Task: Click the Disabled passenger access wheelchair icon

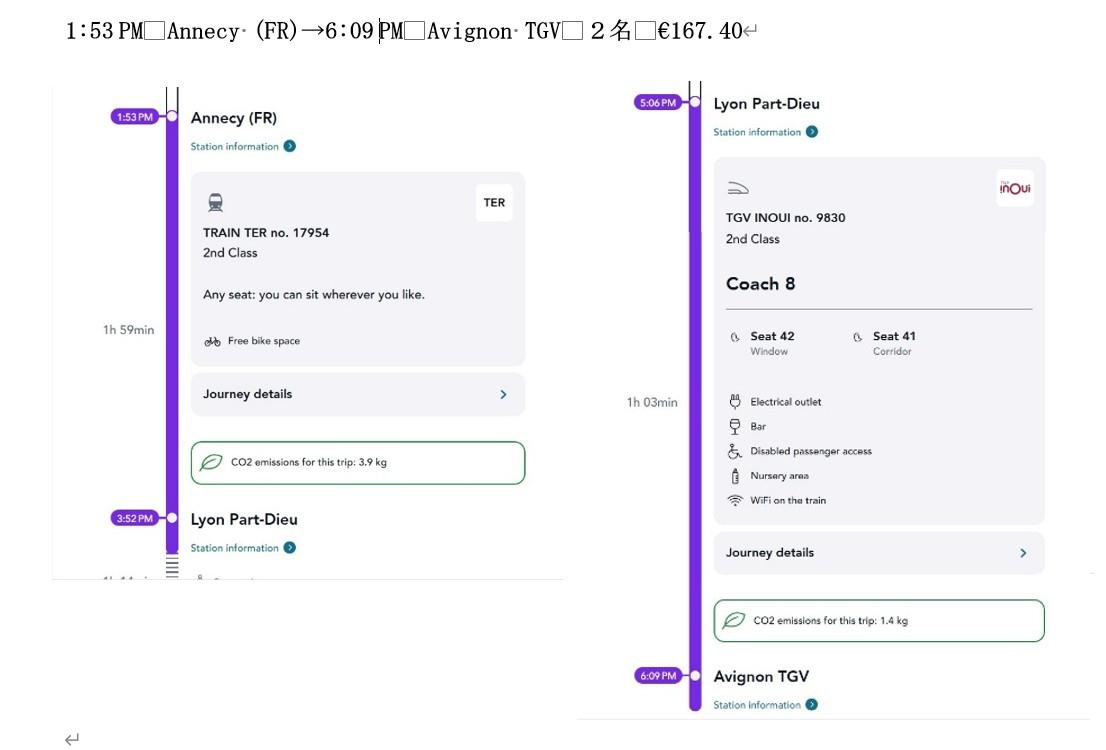Action: tap(735, 451)
